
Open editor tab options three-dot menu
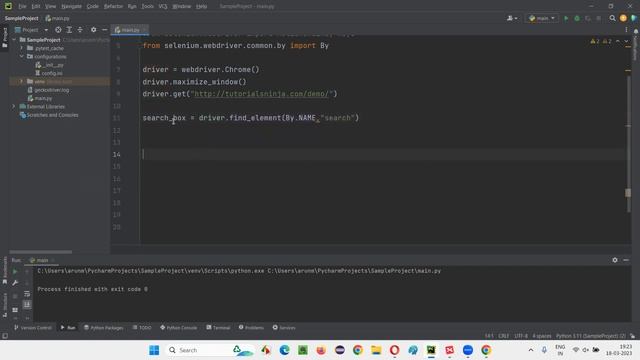click(x=626, y=30)
